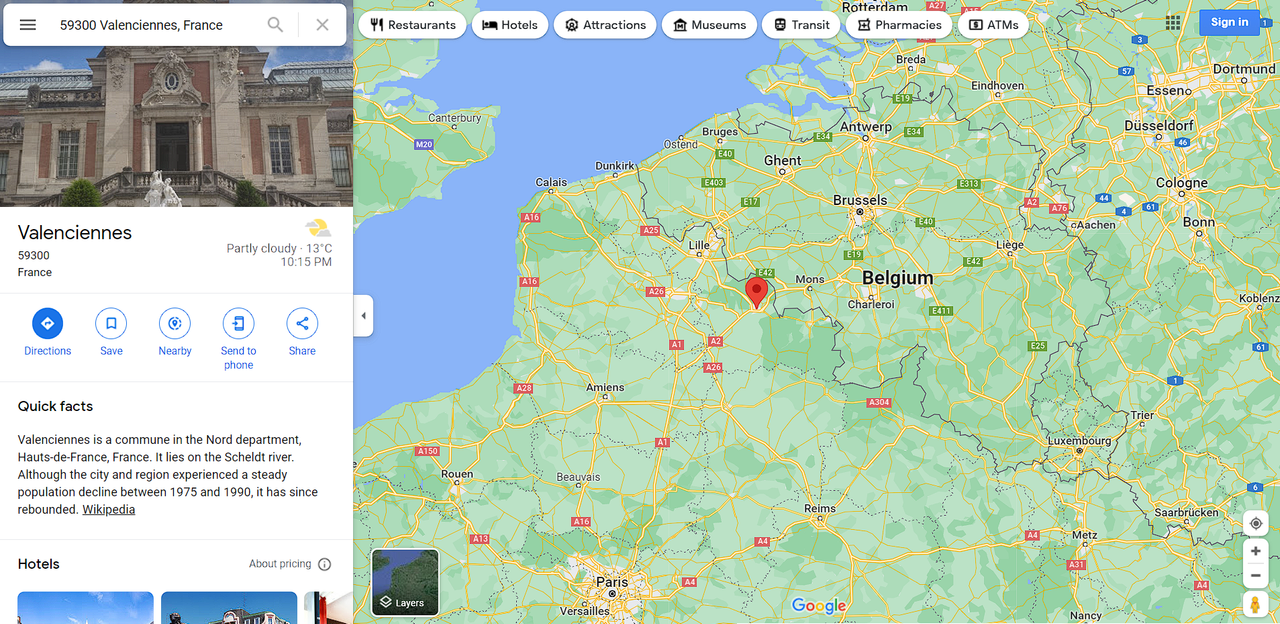Click the Hotels section heading
The image size is (1280, 624).
[38, 564]
